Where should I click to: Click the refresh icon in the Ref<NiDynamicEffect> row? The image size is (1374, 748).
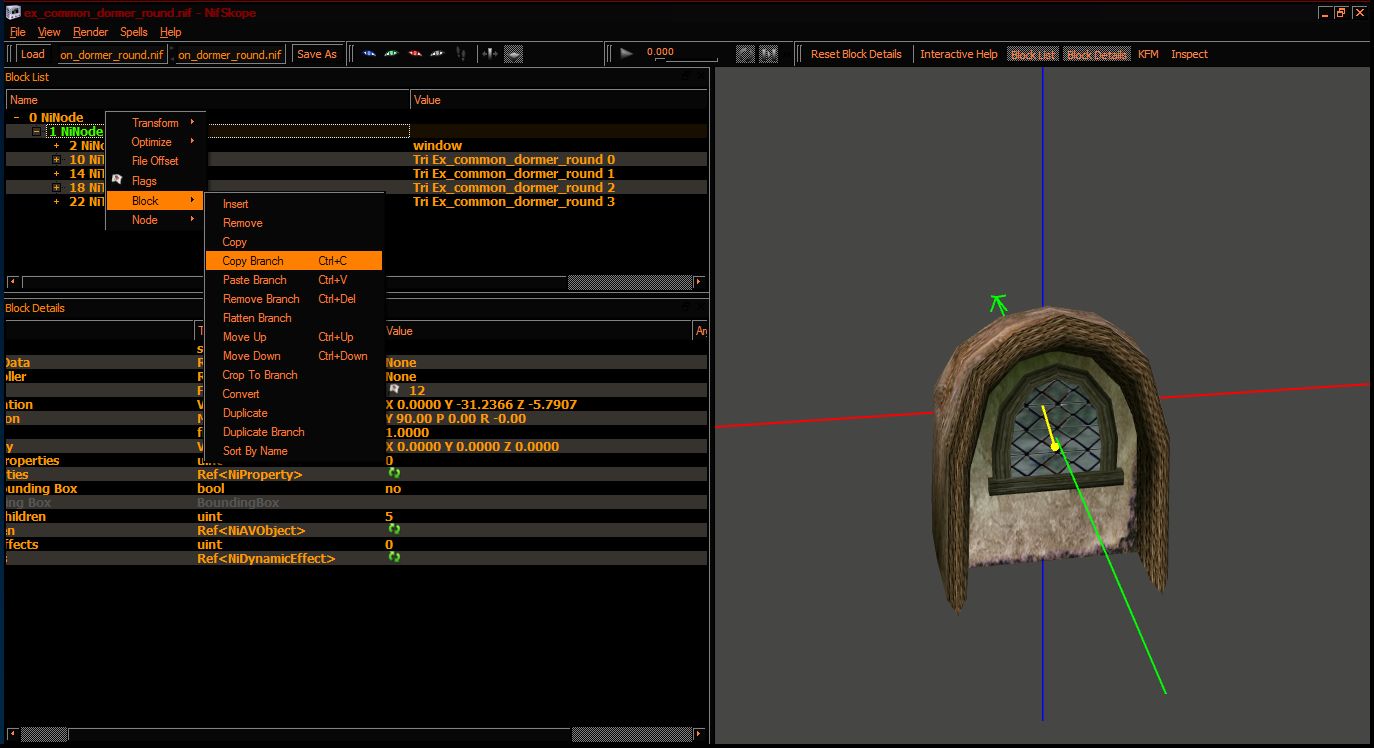point(394,557)
